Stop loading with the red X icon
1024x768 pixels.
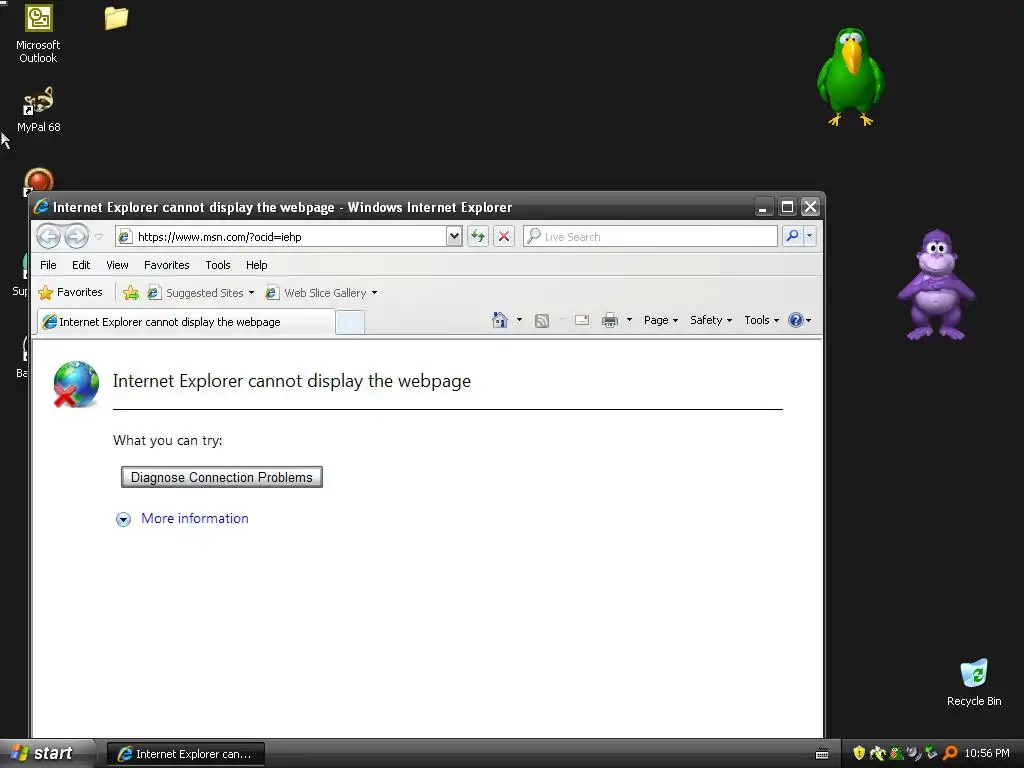504,236
